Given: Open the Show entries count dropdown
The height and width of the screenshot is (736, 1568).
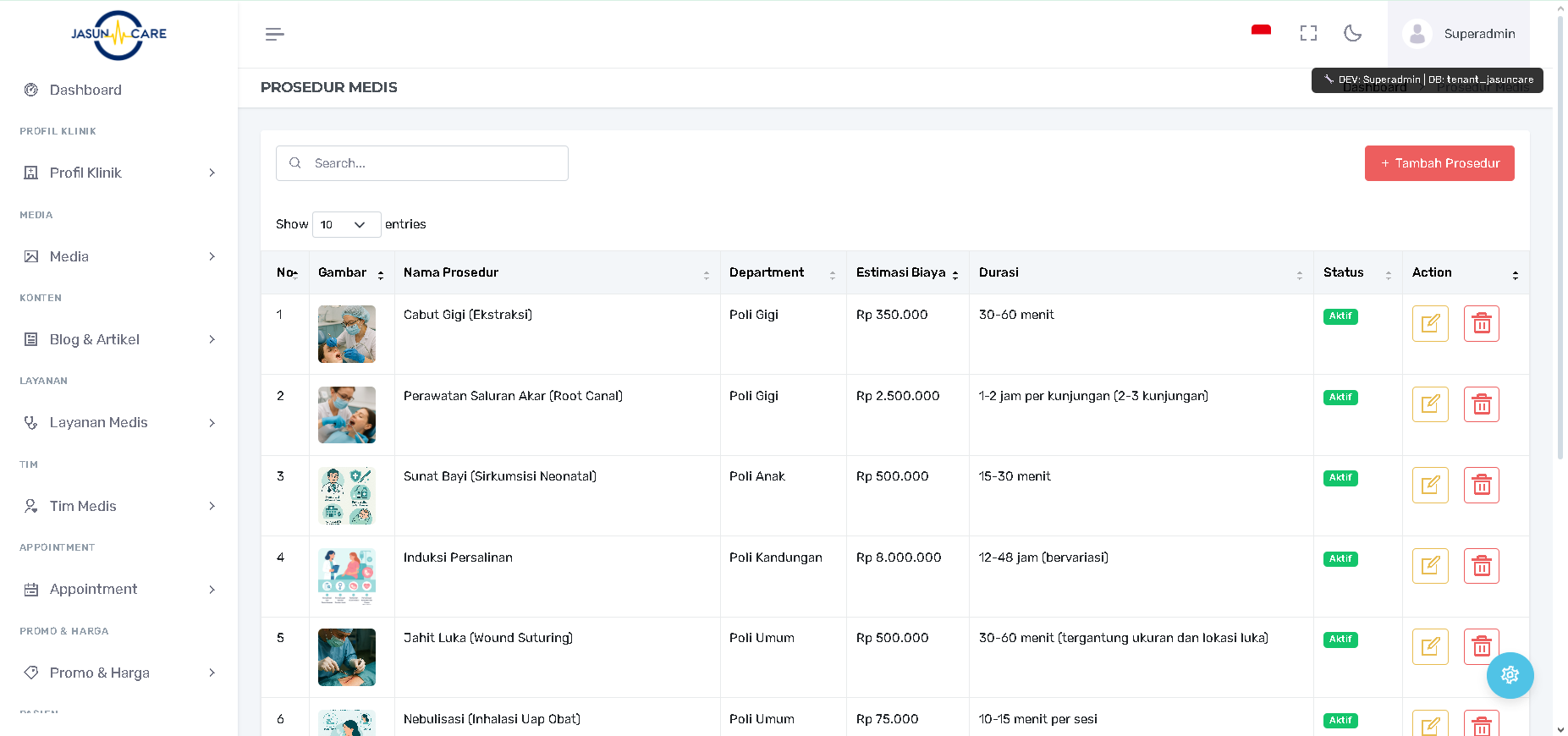Looking at the screenshot, I should click(346, 224).
